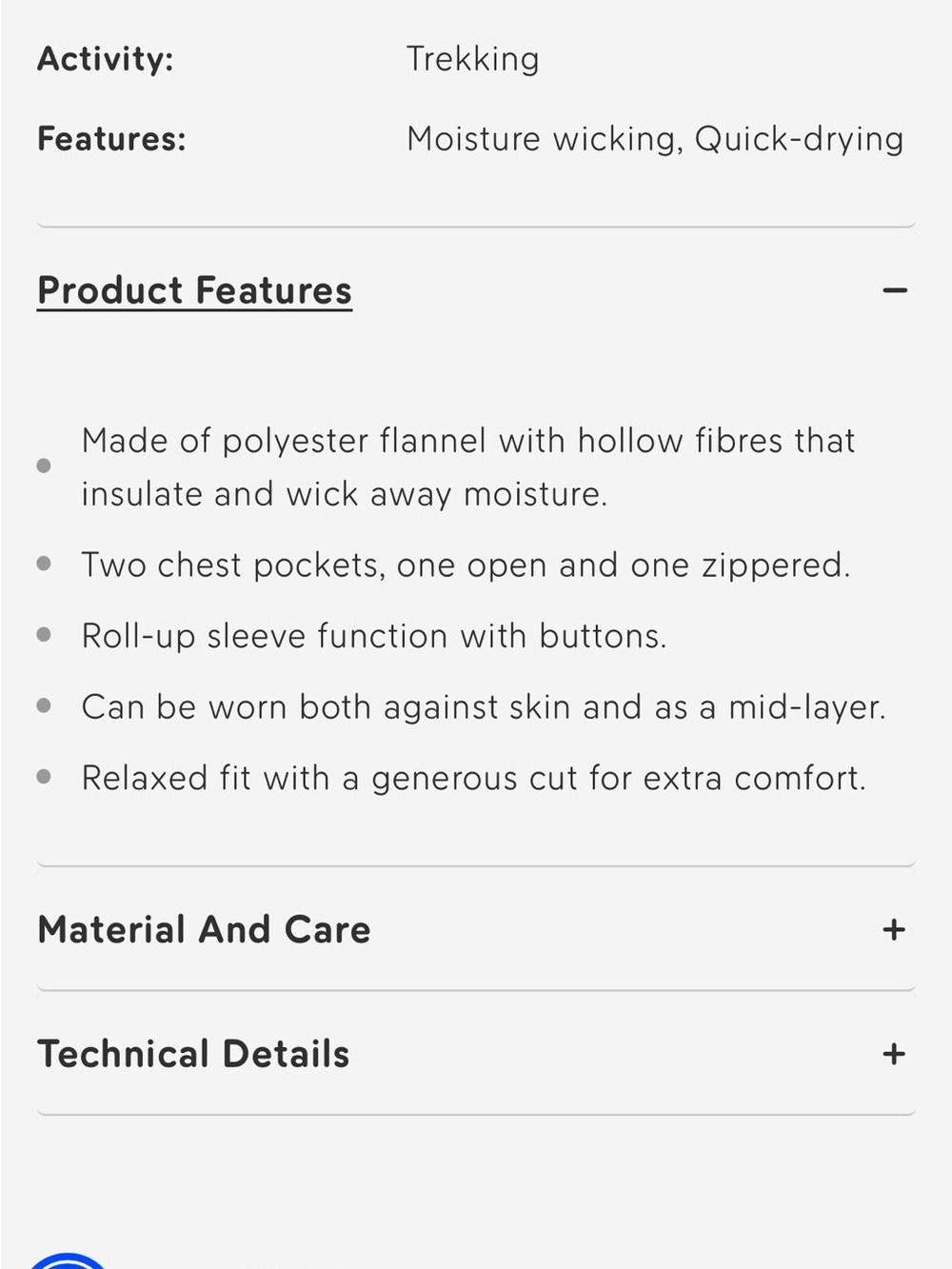Collapse Product Features with minus icon
The image size is (952, 1269).
point(894,290)
